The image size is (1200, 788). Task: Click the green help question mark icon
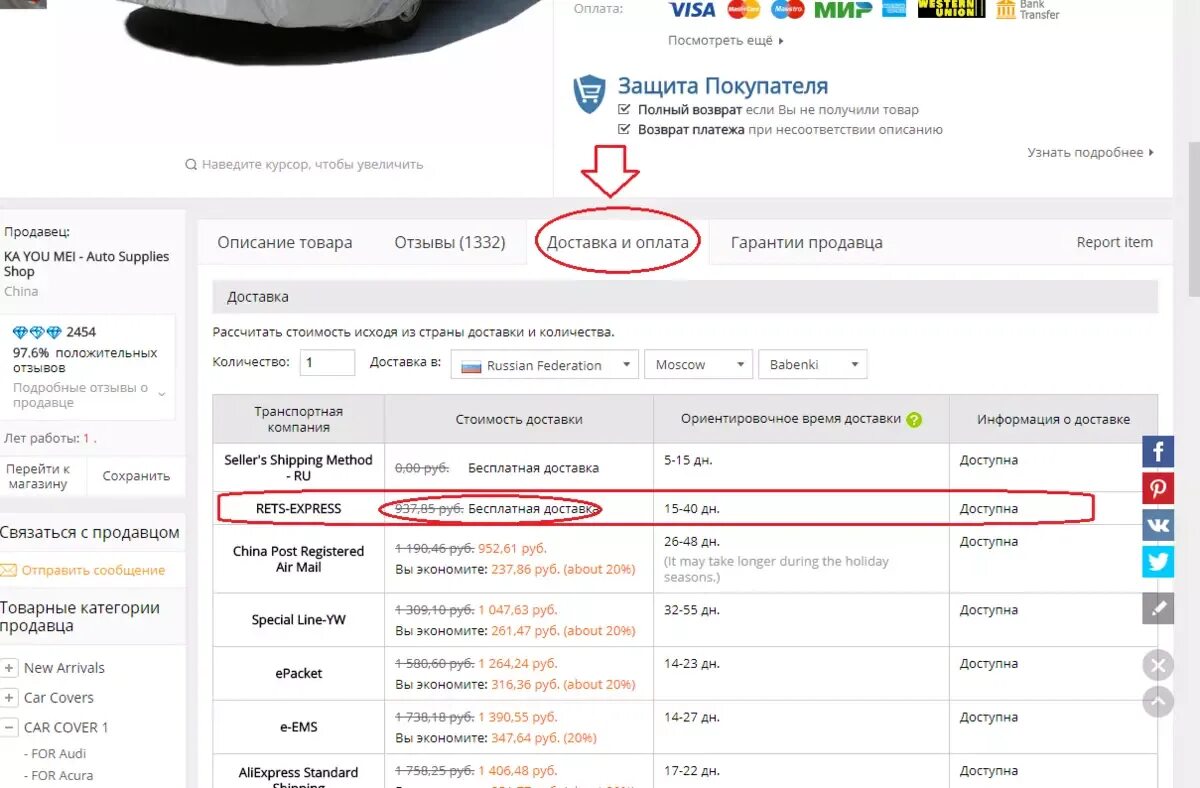click(914, 420)
